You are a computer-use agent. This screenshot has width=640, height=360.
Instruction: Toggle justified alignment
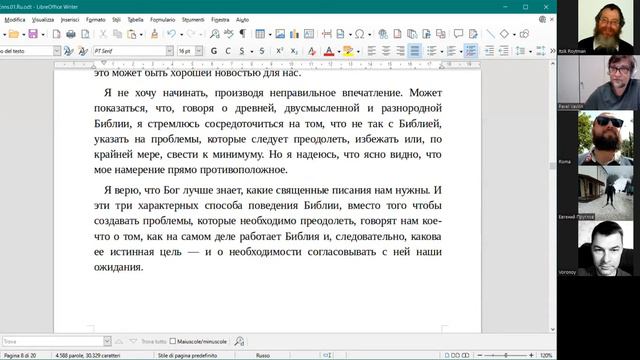(415, 51)
